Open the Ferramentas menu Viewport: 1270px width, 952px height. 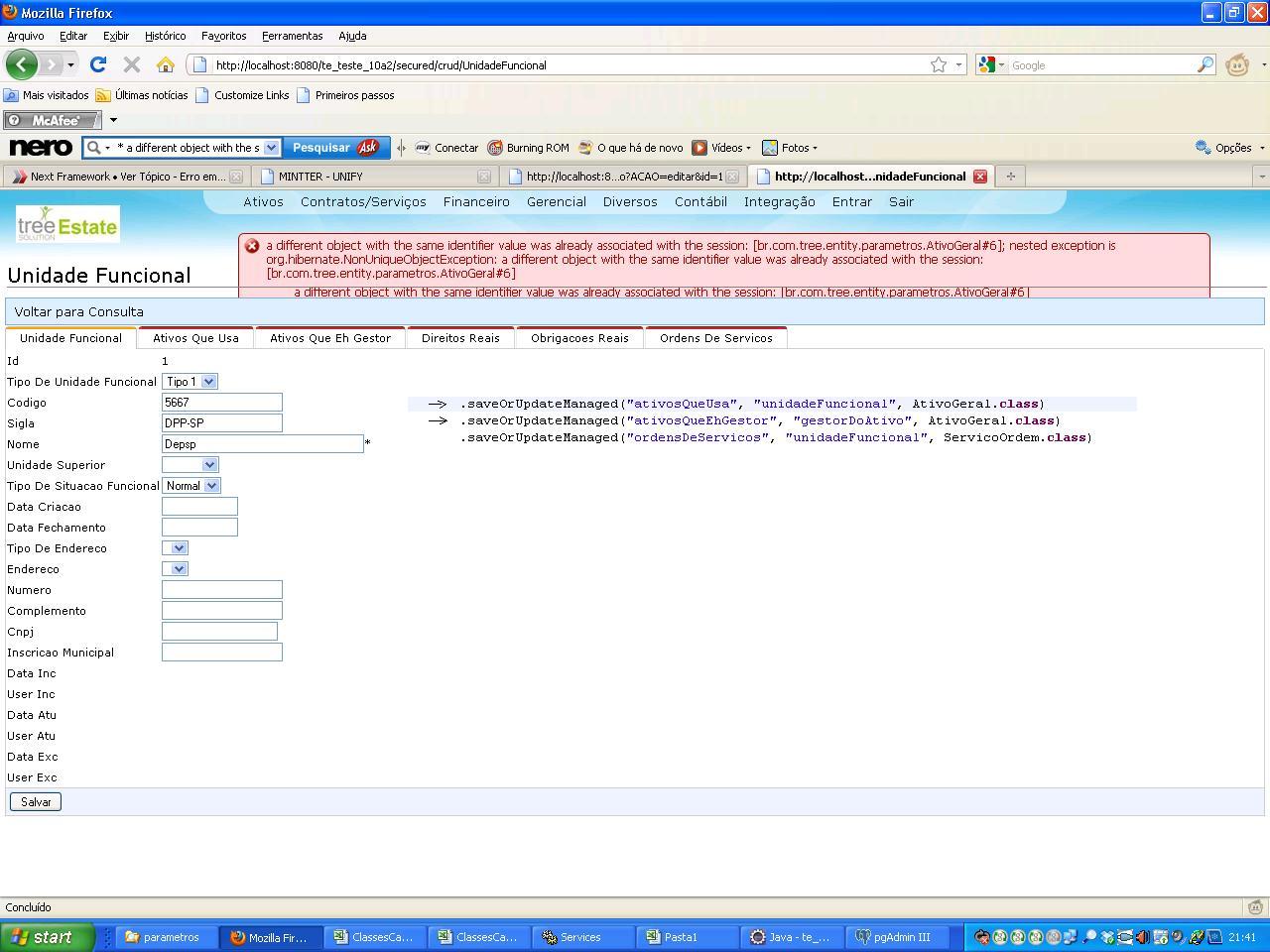[x=292, y=36]
